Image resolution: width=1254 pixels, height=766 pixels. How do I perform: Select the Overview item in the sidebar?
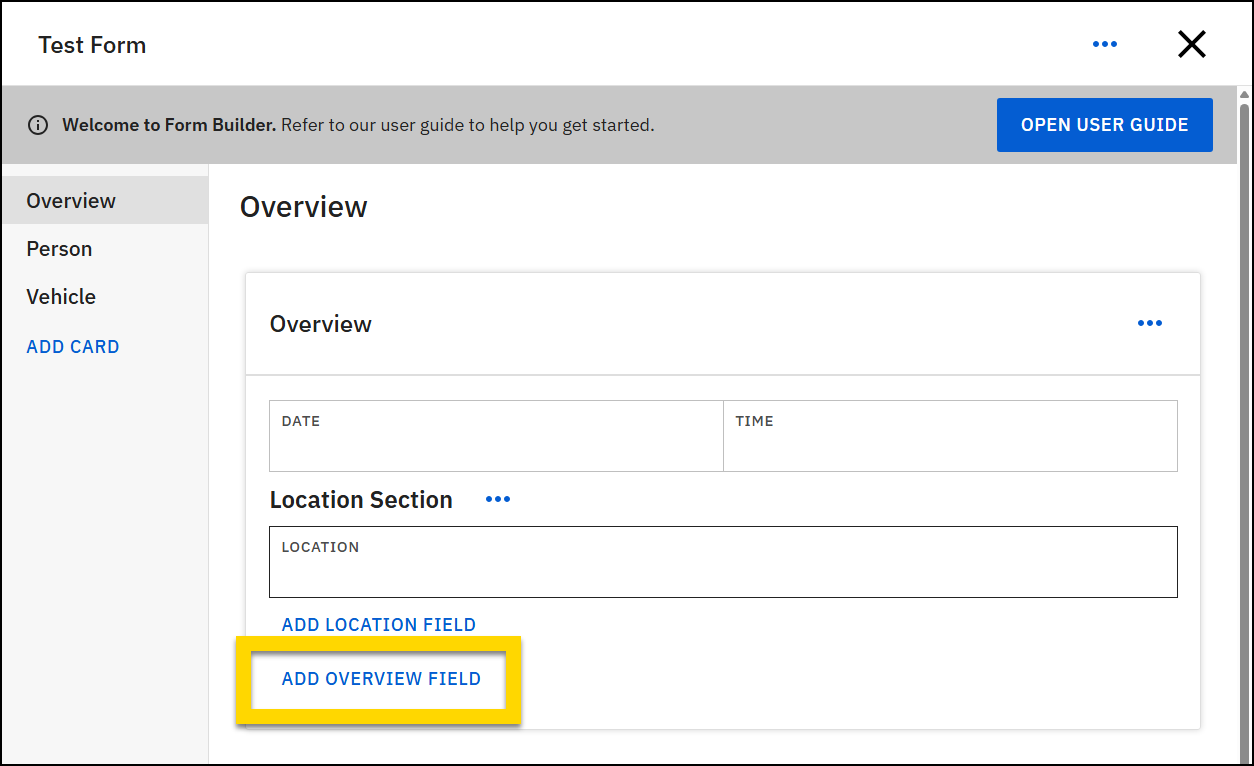pos(71,200)
